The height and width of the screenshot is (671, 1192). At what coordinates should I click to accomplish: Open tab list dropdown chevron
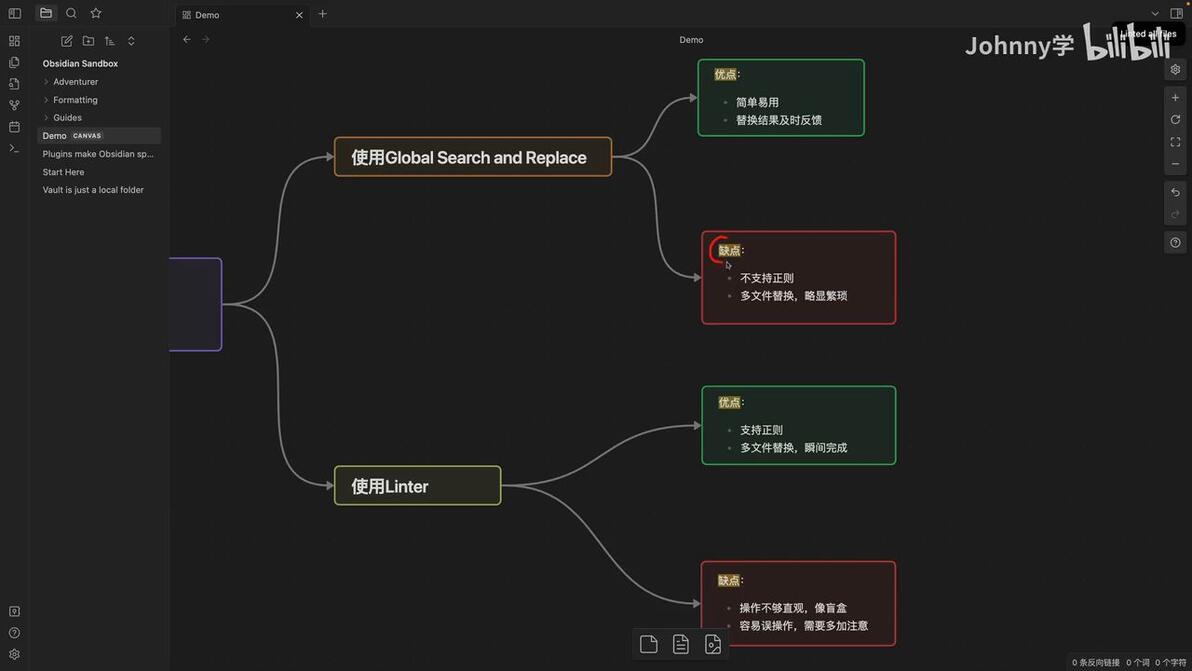tap(1155, 14)
